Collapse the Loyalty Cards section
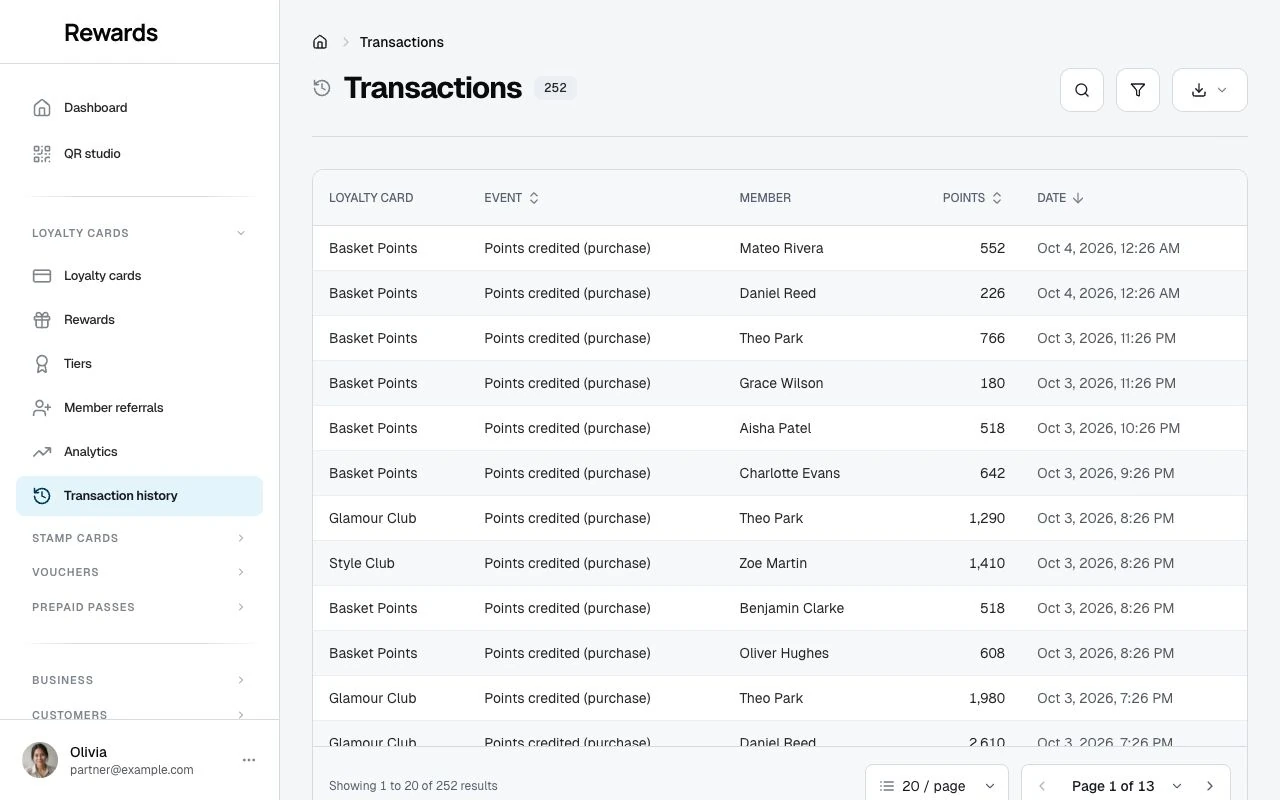 139,233
